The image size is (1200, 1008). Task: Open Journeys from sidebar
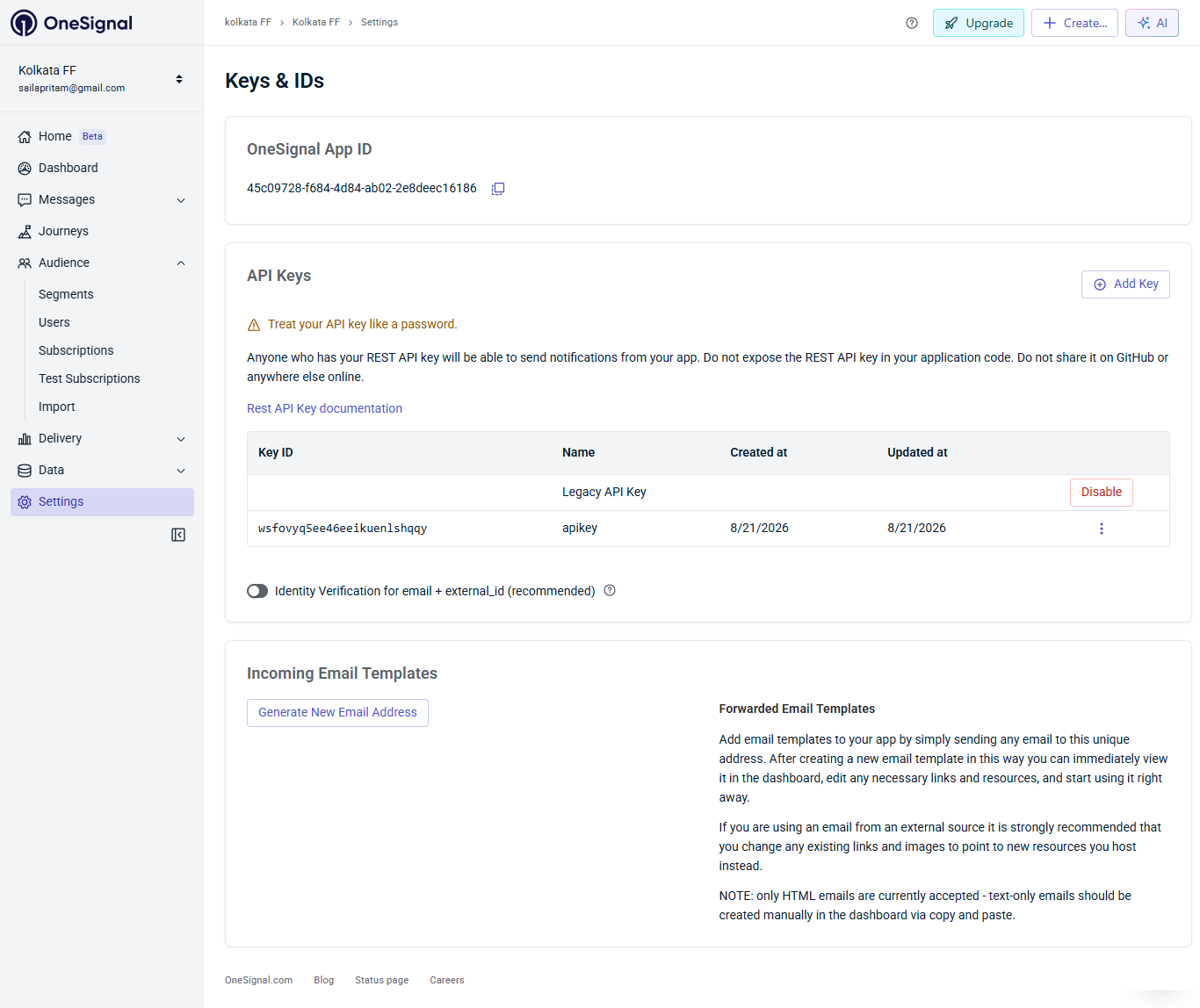pyautogui.click(x=63, y=231)
